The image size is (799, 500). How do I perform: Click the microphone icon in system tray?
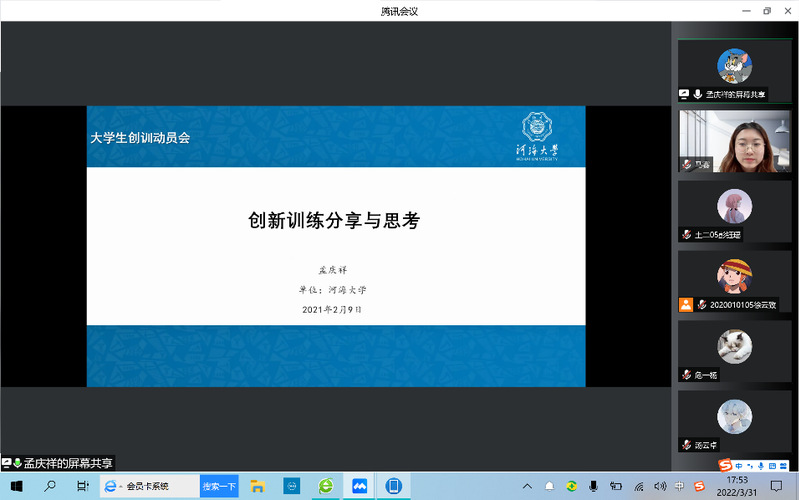[593, 486]
